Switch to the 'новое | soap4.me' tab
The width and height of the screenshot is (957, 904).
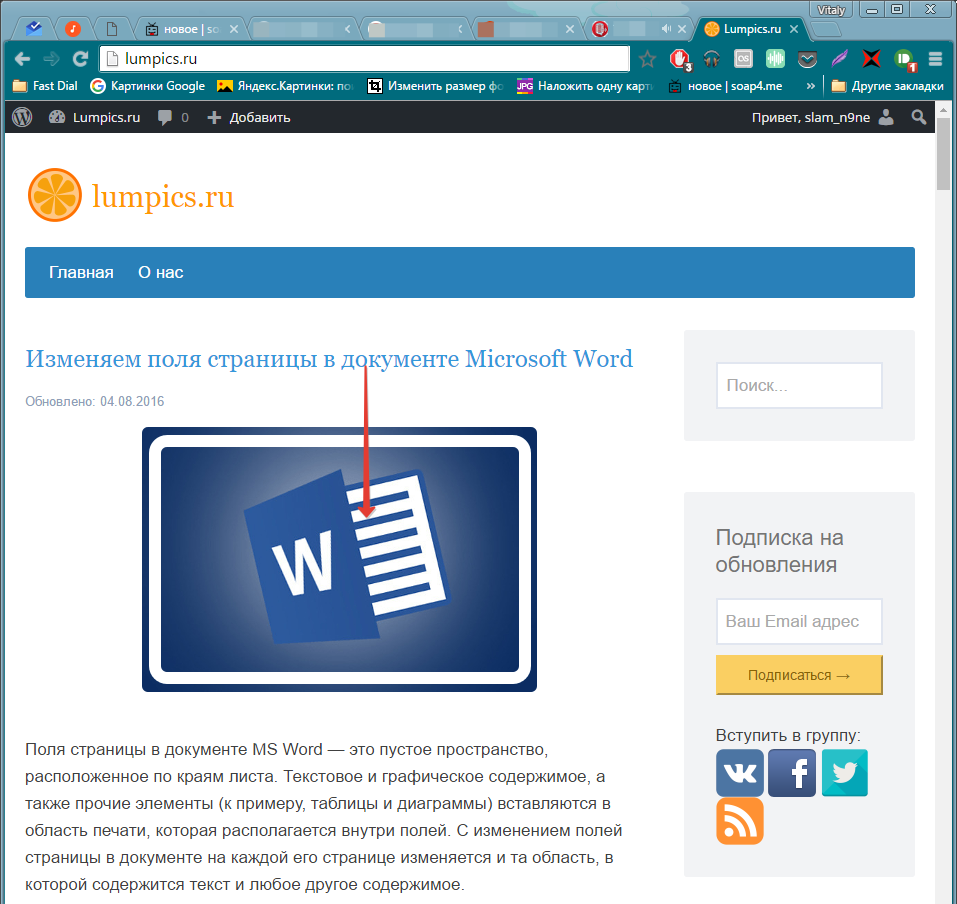point(183,29)
